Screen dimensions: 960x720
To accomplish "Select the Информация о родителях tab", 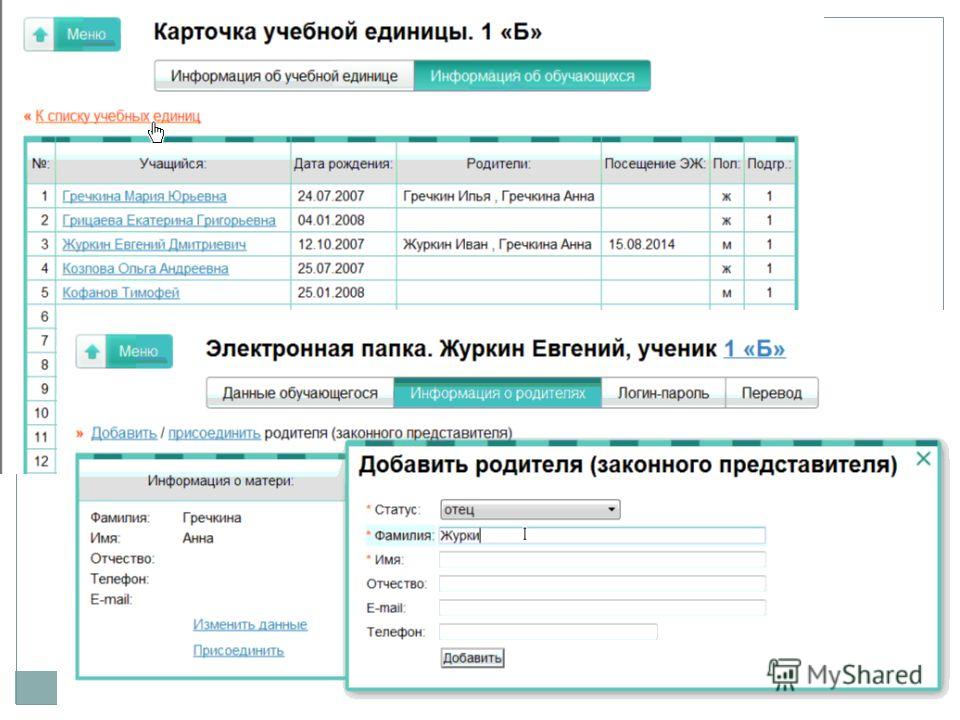I will click(x=498, y=393).
